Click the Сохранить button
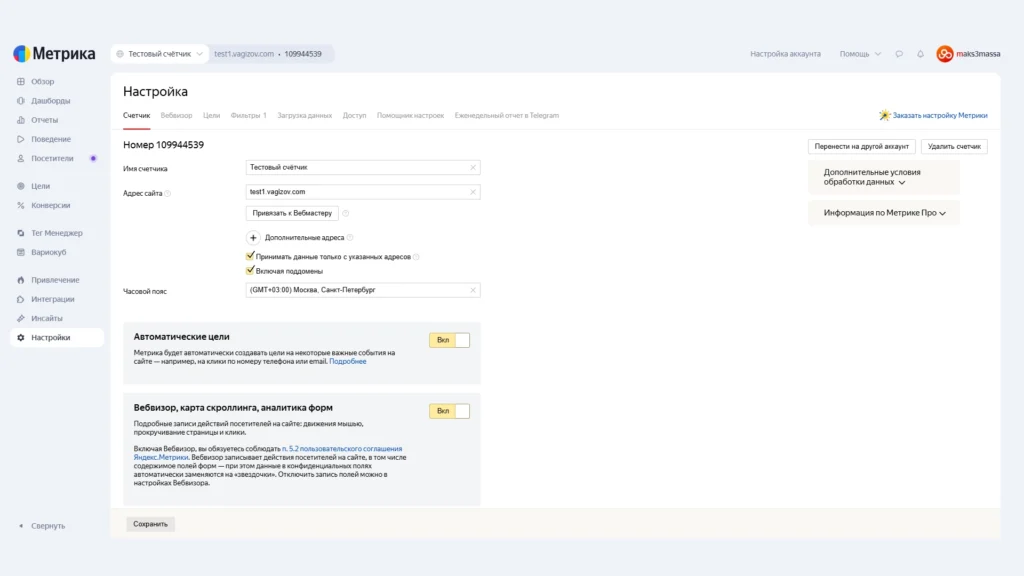 pyautogui.click(x=150, y=524)
